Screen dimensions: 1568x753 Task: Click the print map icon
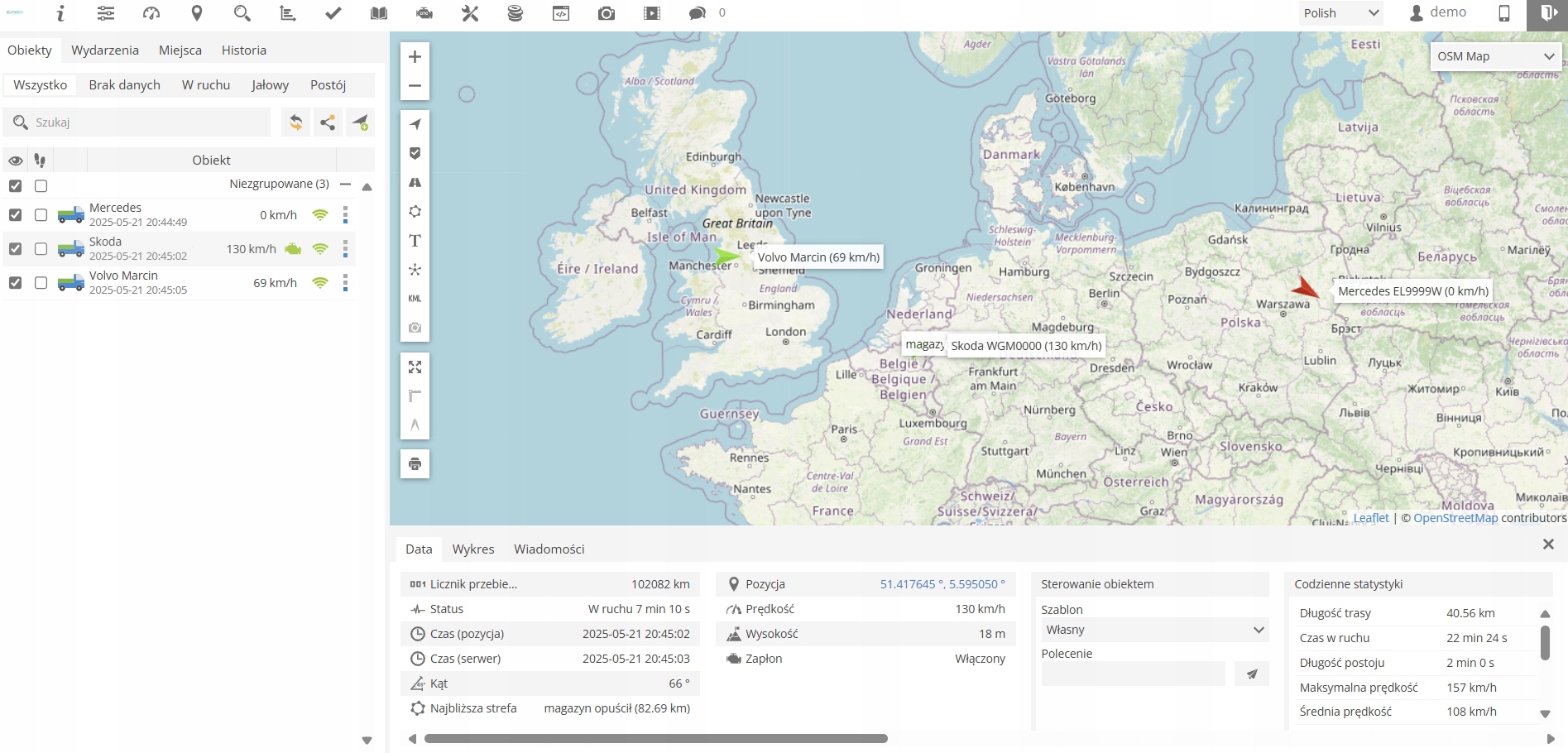pos(415,464)
